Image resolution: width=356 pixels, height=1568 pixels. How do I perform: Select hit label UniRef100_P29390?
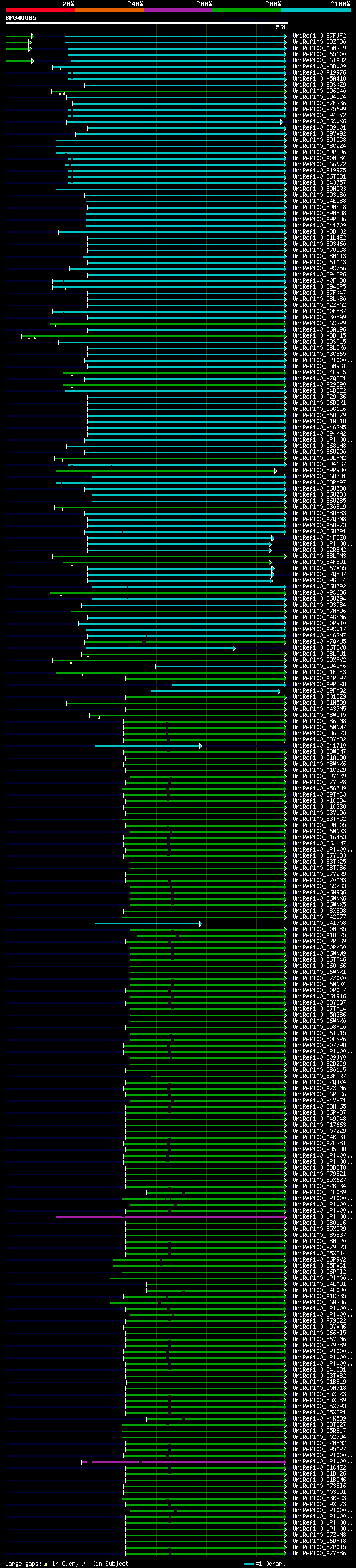click(x=319, y=385)
